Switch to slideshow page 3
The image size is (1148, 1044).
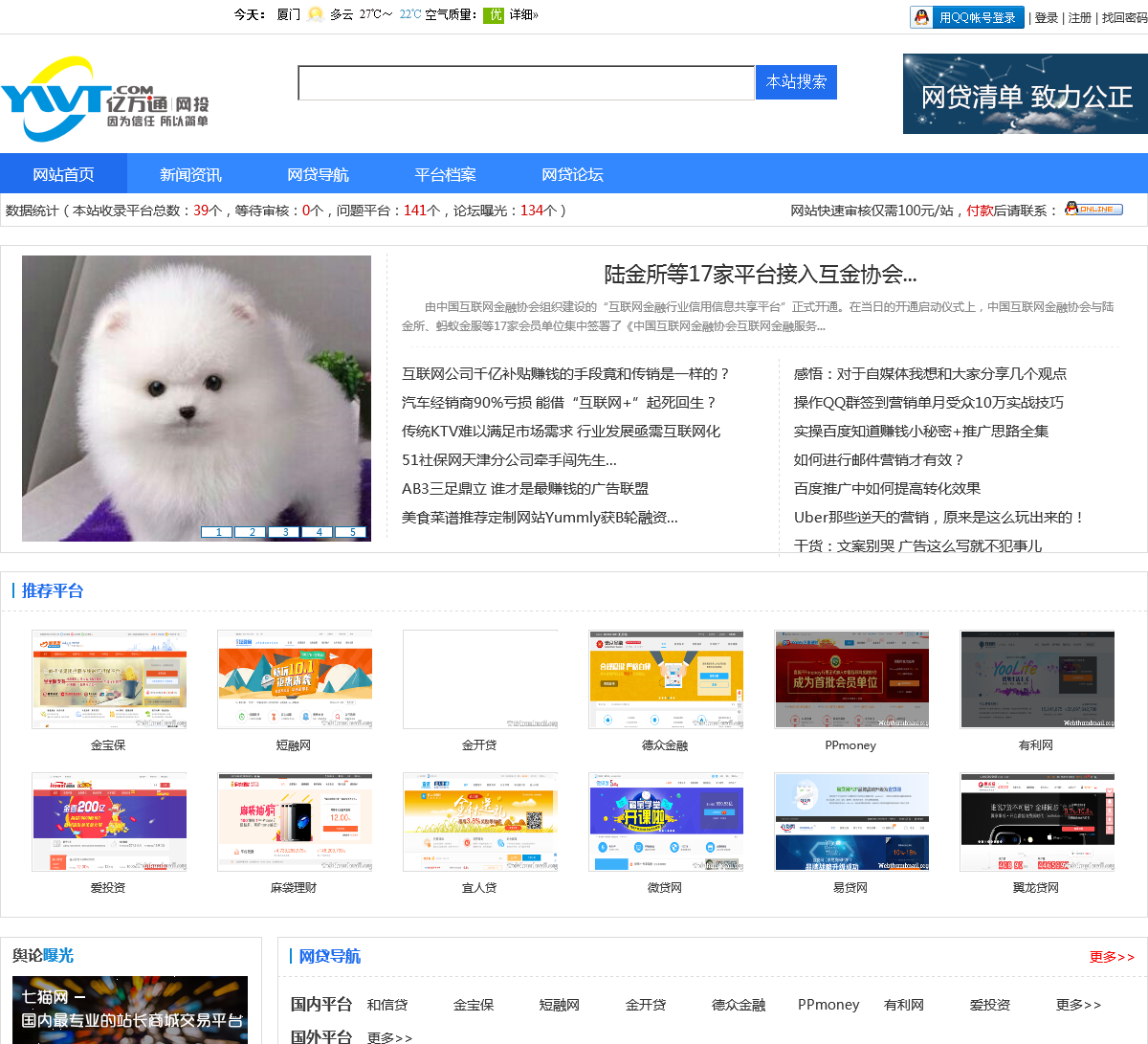[284, 532]
